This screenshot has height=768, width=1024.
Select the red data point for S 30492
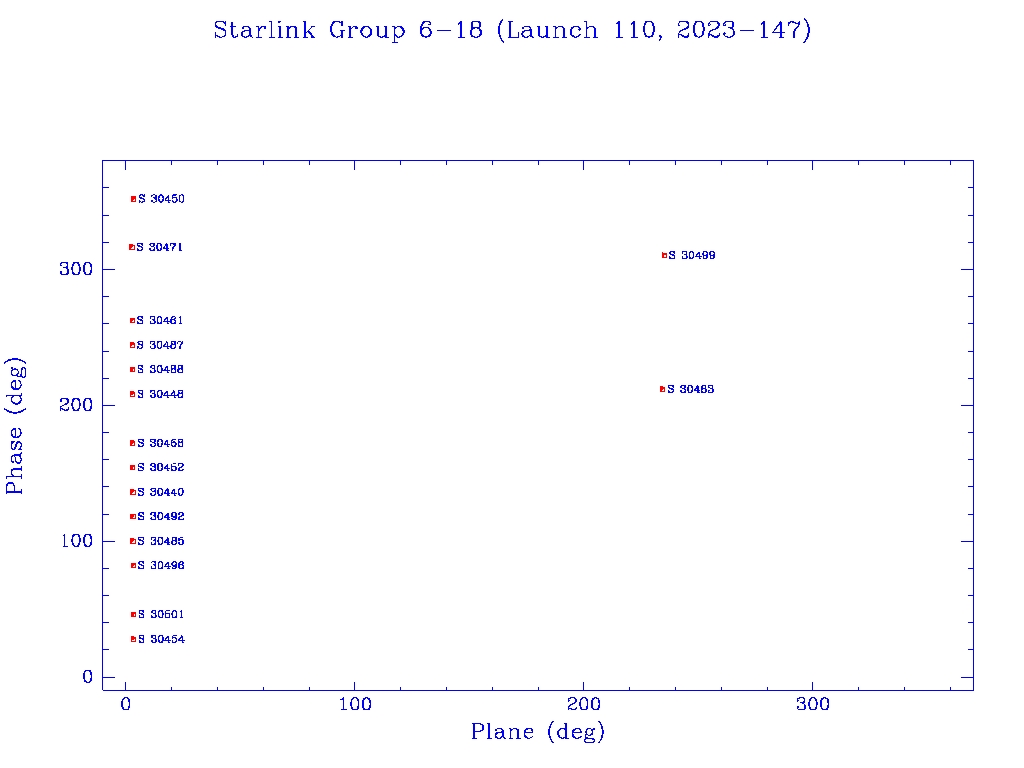[x=132, y=517]
